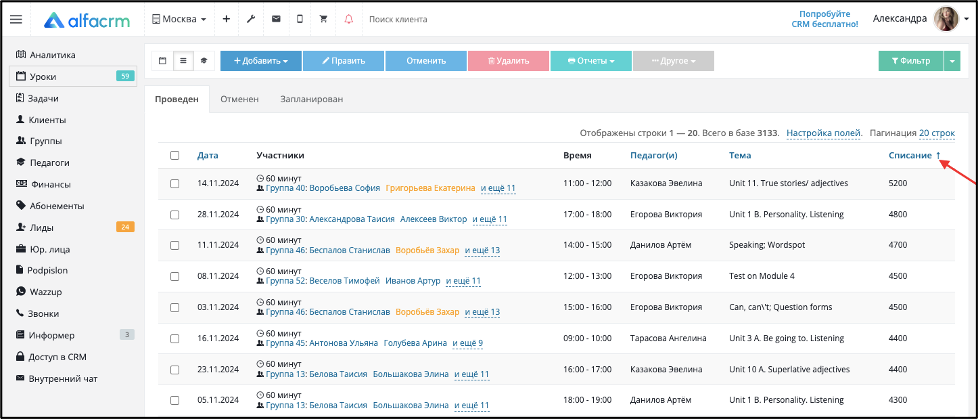
Task: Click the red Удалить button
Action: click(x=508, y=61)
